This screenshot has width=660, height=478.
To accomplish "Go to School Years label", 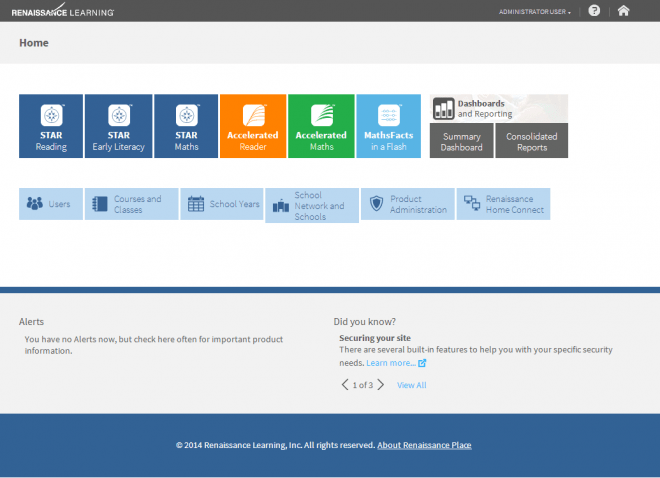I will click(234, 204).
